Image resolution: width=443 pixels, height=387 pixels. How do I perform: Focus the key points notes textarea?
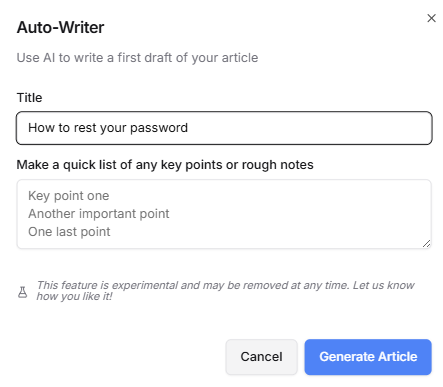(224, 214)
